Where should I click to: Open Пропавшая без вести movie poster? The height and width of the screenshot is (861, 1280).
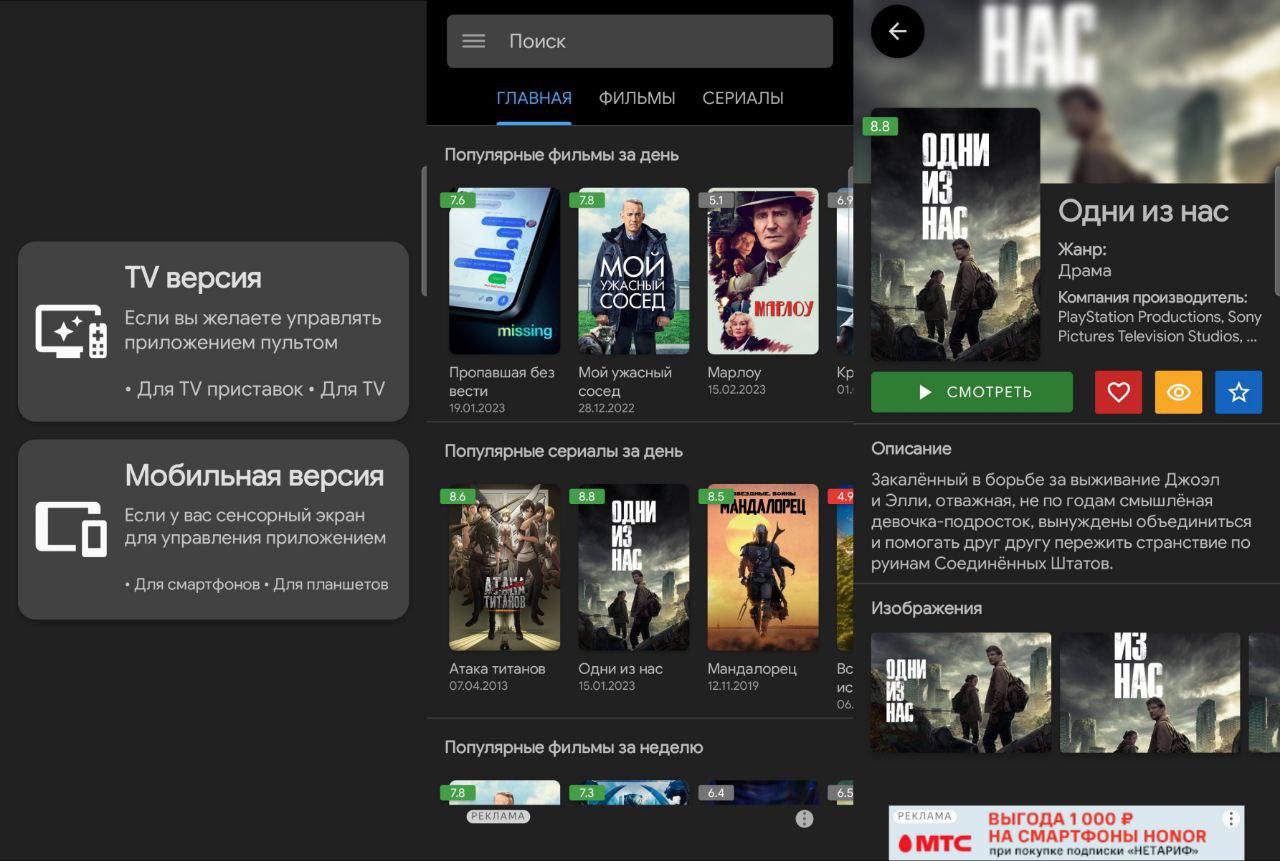tap(504, 271)
